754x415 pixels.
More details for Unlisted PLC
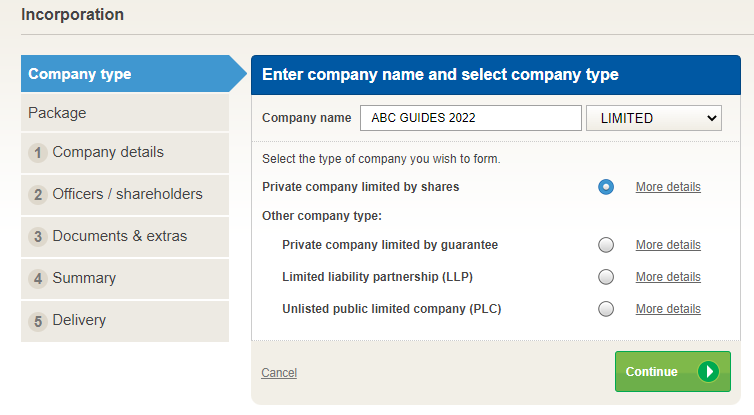pyautogui.click(x=668, y=309)
